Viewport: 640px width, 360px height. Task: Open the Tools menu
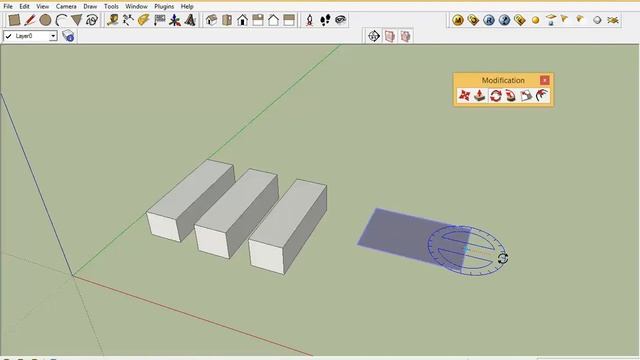111,7
